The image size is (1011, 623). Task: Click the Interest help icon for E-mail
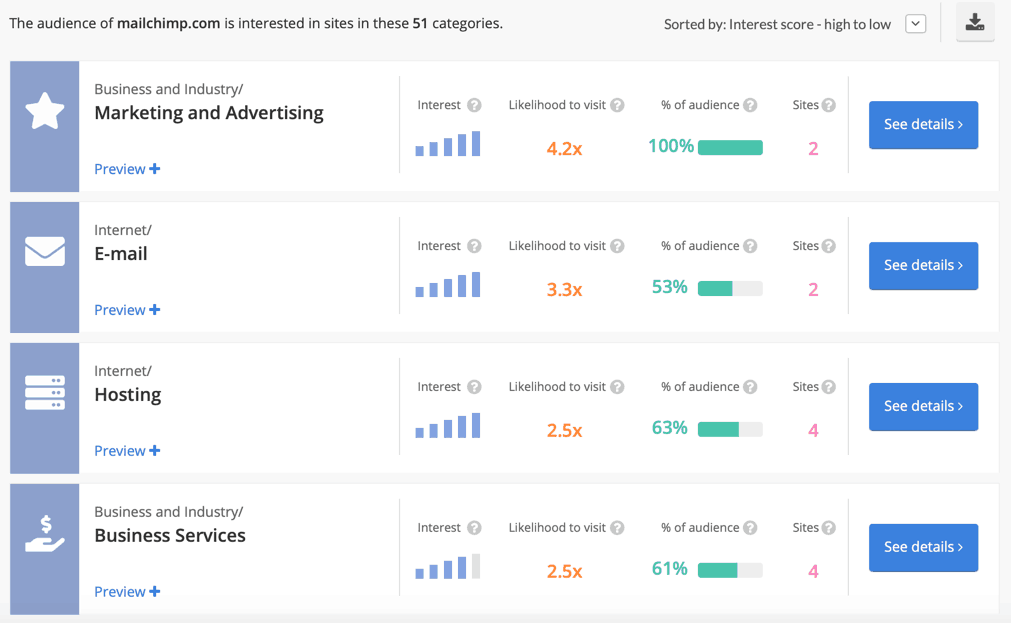pos(474,245)
